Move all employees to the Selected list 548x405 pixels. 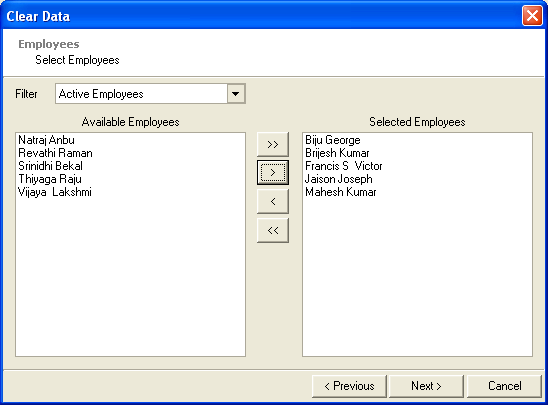click(273, 144)
